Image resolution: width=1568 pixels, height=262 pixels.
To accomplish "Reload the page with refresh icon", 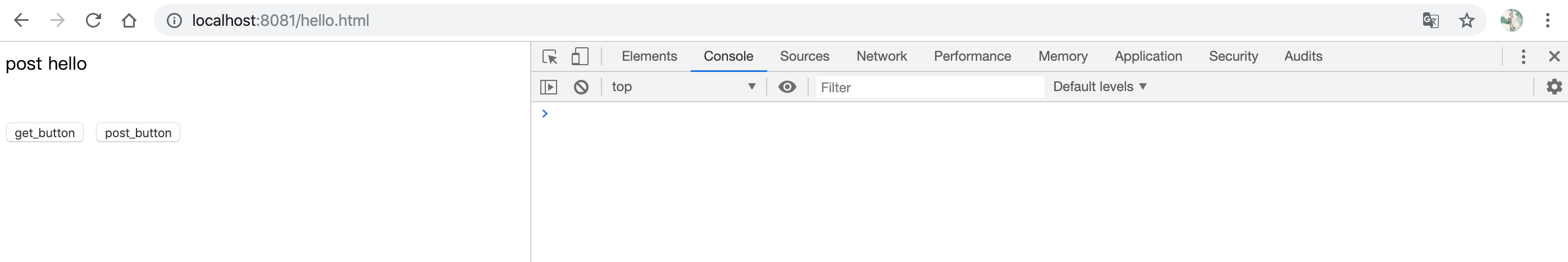I will point(93,21).
